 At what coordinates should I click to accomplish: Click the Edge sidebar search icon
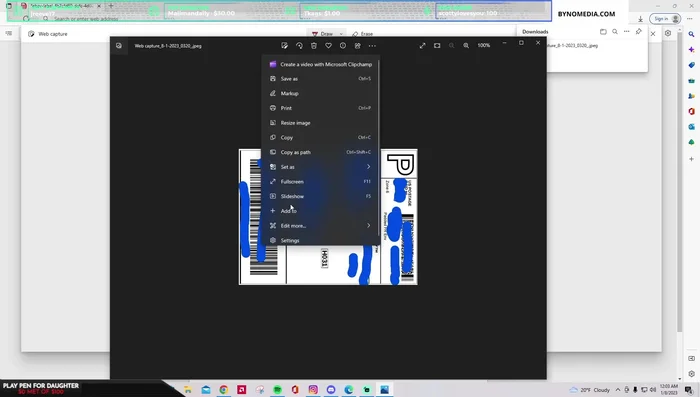(x=692, y=34)
